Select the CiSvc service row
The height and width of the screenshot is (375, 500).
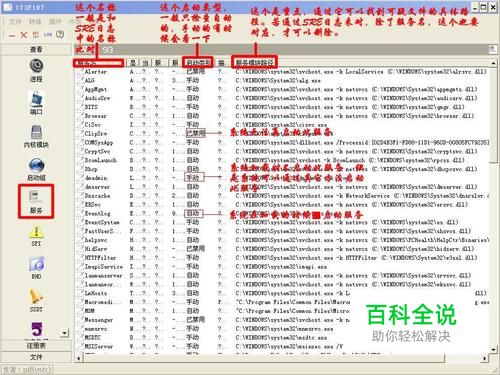(x=282, y=125)
